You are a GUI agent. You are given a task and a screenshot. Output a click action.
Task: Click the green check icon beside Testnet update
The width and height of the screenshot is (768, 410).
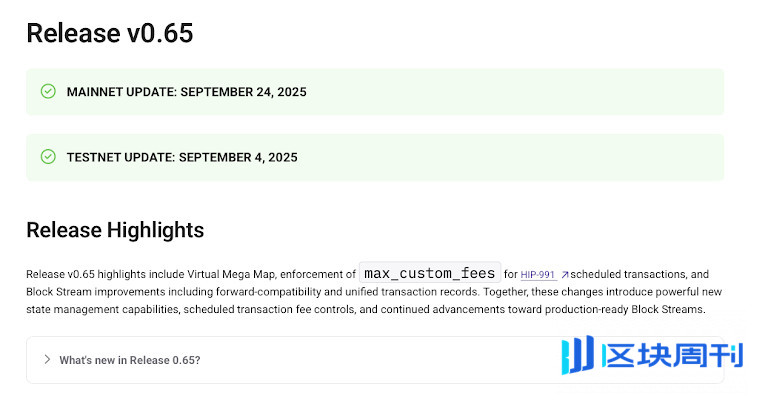tap(48, 157)
